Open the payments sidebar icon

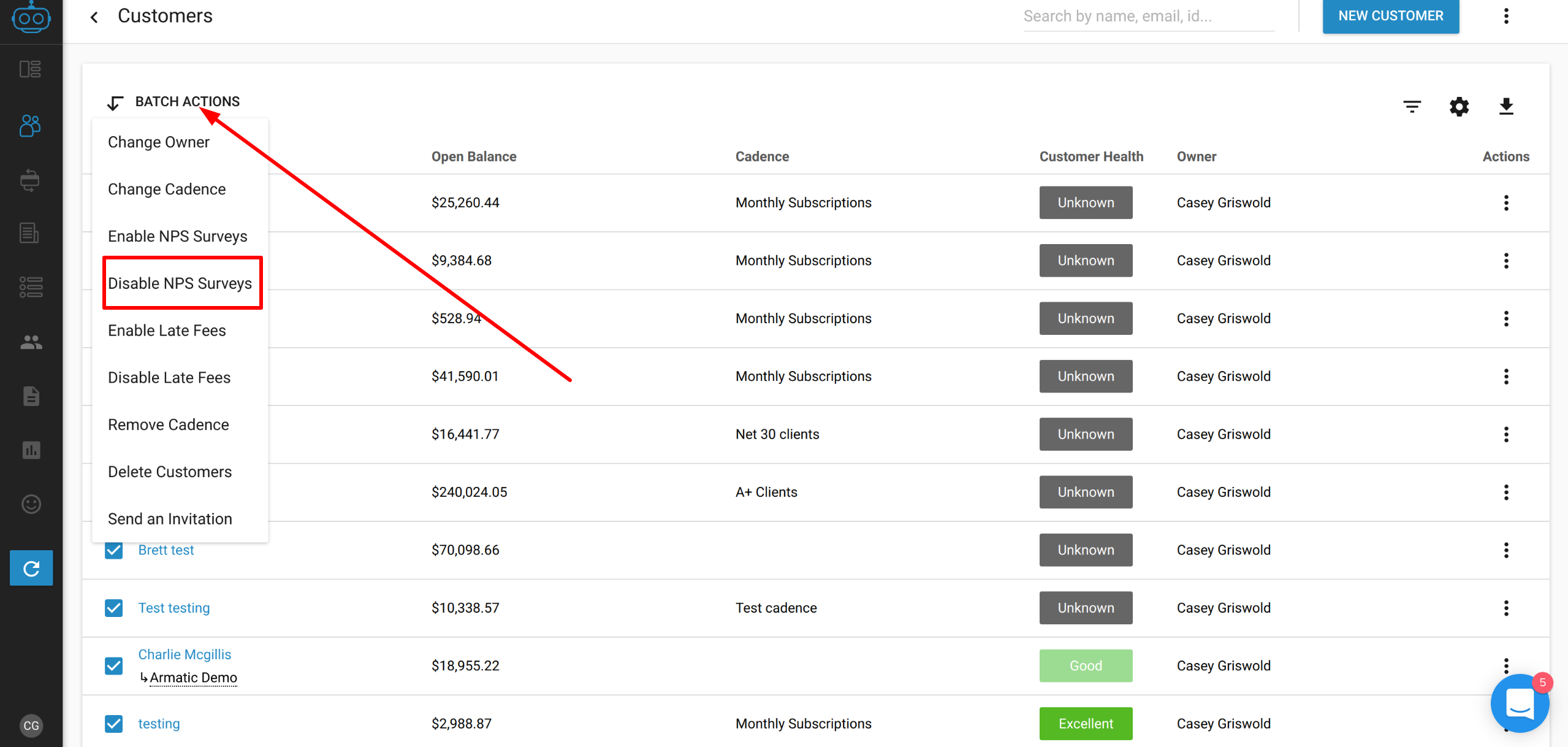(30, 180)
